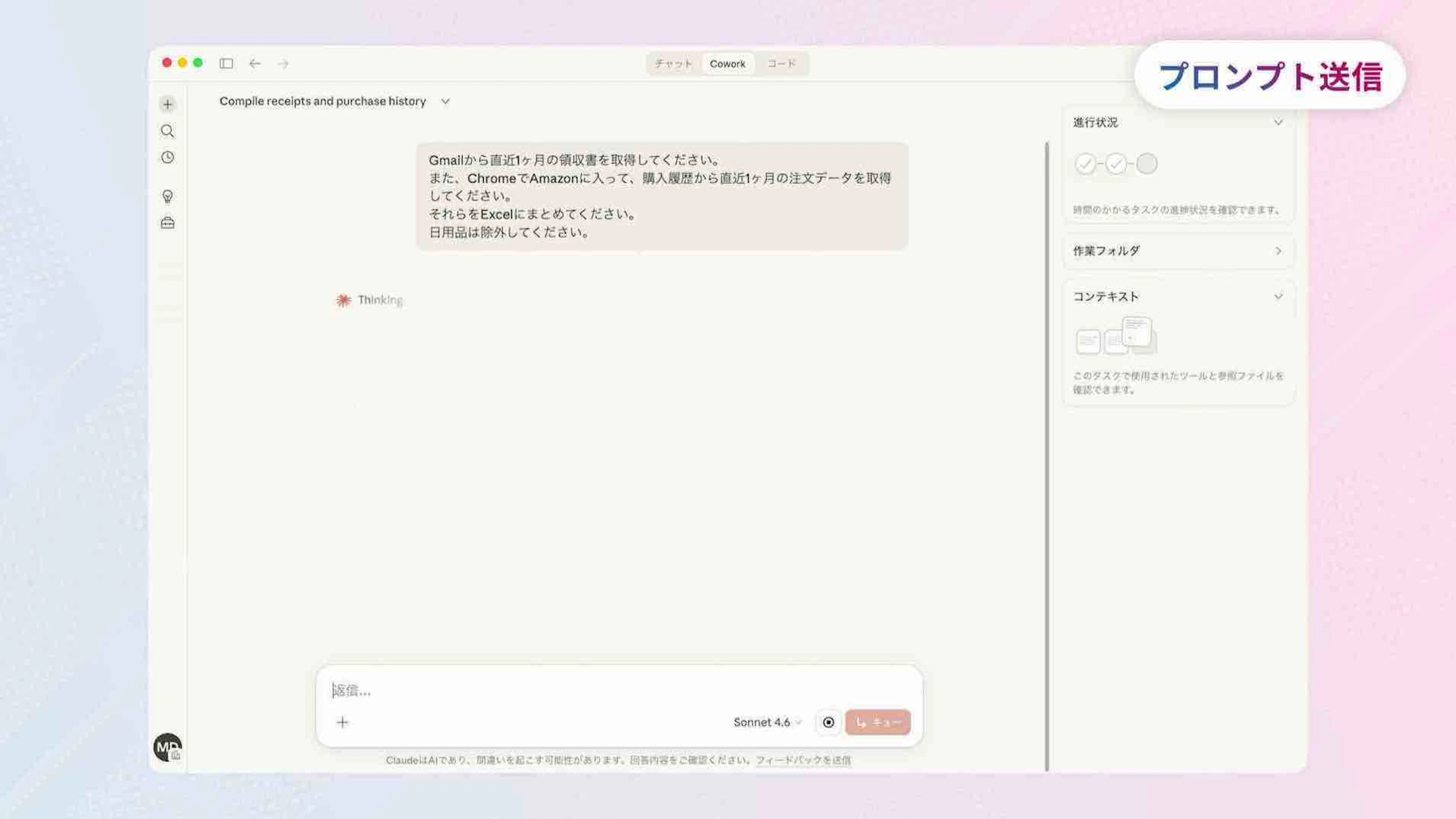Screen dimensions: 1456x819
Task: Click the first completed progress step circle
Action: click(1085, 164)
